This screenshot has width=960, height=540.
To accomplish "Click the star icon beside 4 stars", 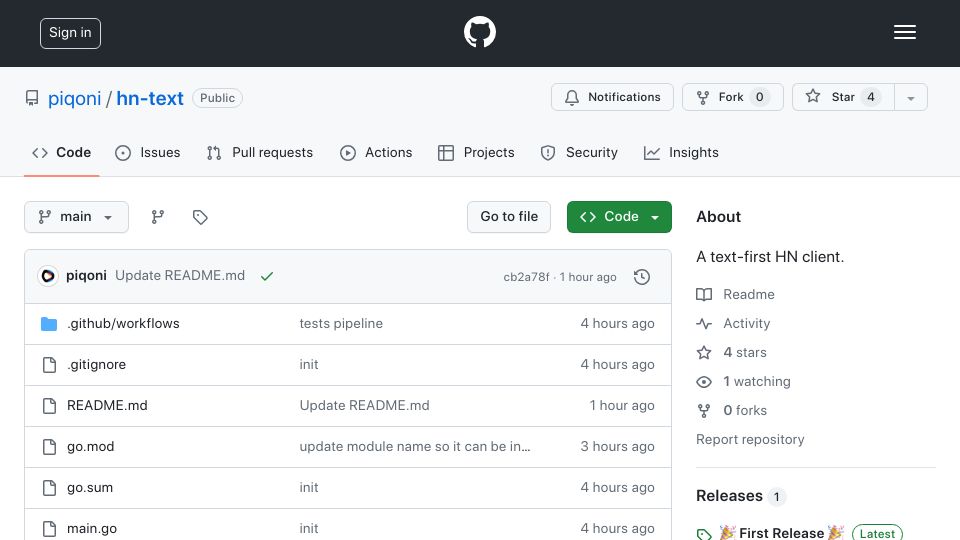I will point(704,352).
